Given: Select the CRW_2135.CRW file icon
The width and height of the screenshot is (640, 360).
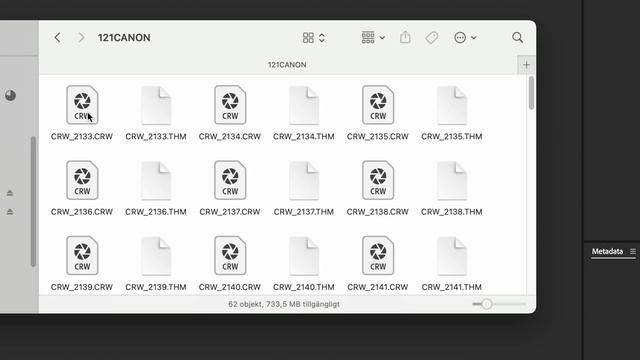Looking at the screenshot, I should click(x=378, y=105).
